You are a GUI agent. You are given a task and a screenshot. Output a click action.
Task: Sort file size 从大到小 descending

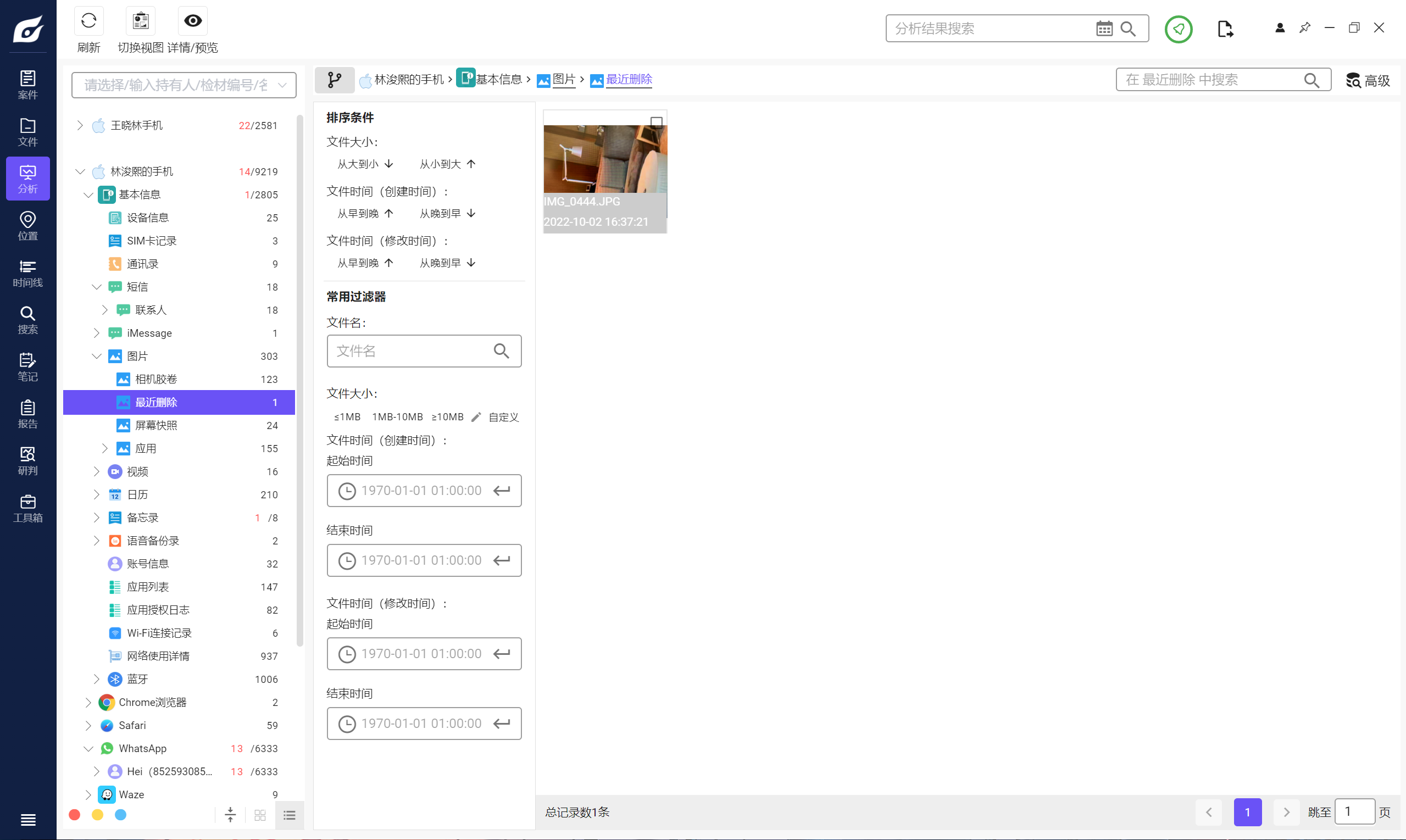[x=364, y=164]
